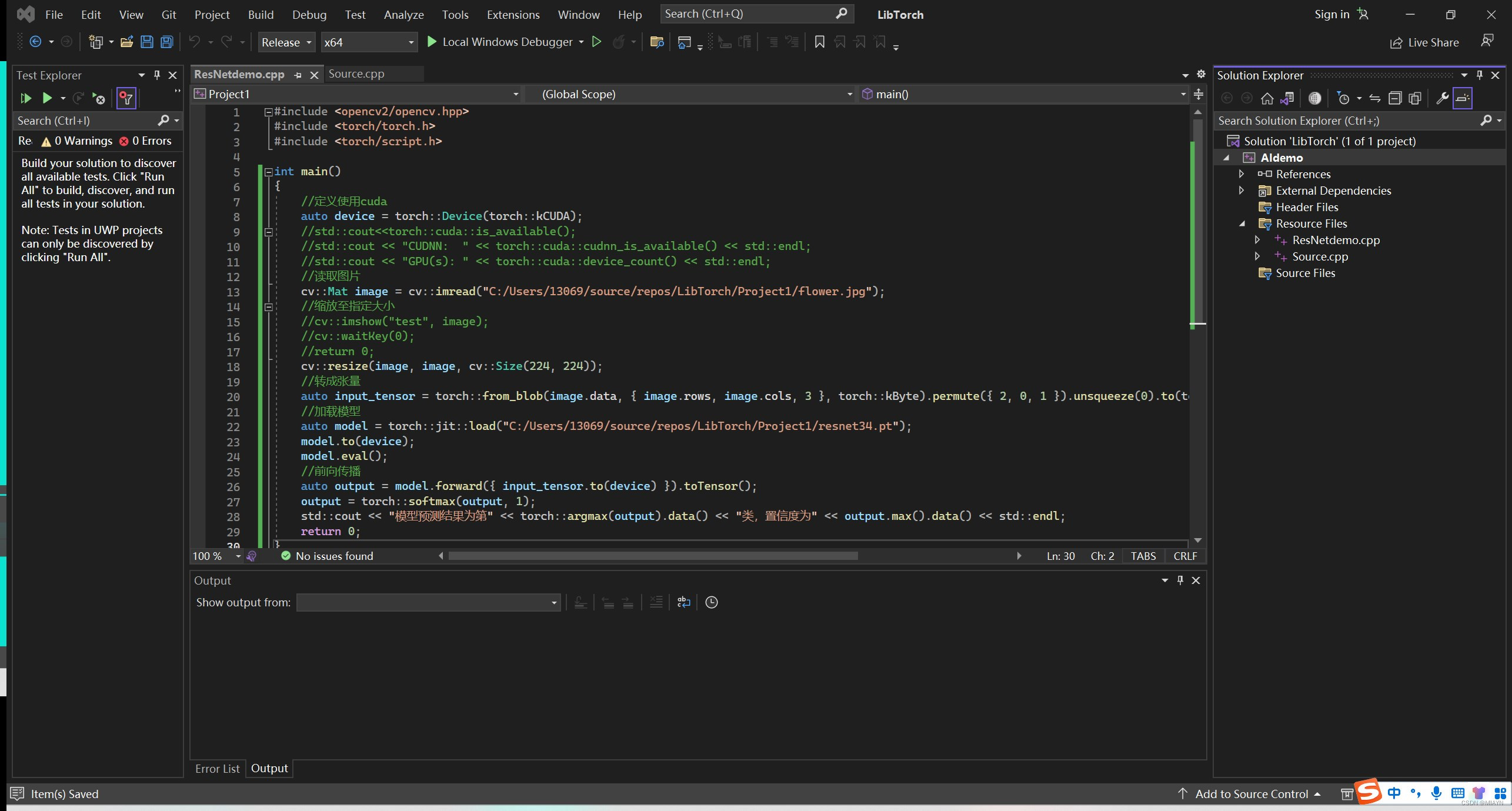
Task: Open the Build menu
Action: 261,15
